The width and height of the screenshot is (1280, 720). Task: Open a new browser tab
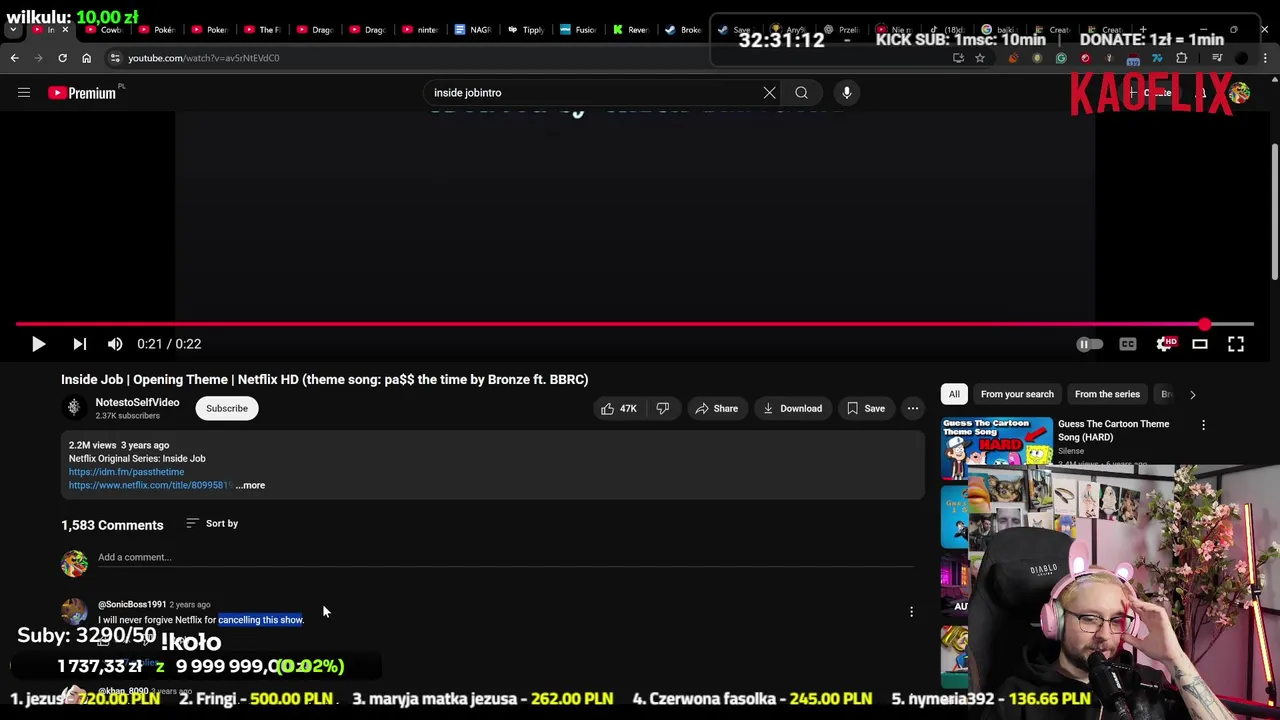pos(1143,30)
